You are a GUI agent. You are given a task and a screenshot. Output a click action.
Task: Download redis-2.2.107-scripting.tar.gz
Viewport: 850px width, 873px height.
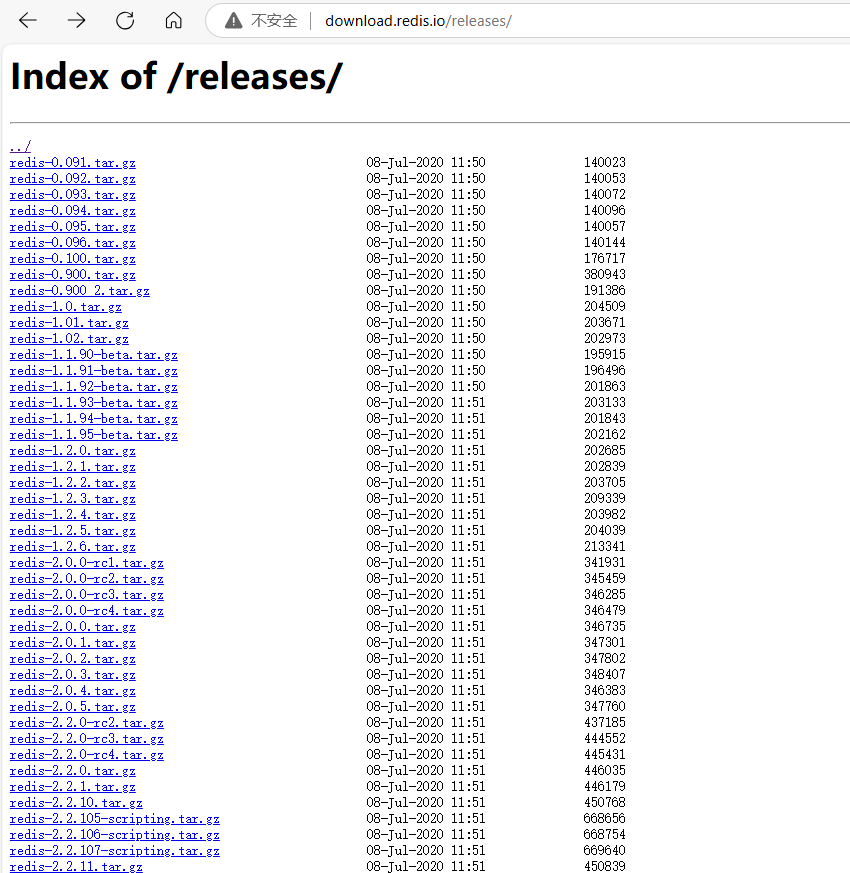click(114, 850)
